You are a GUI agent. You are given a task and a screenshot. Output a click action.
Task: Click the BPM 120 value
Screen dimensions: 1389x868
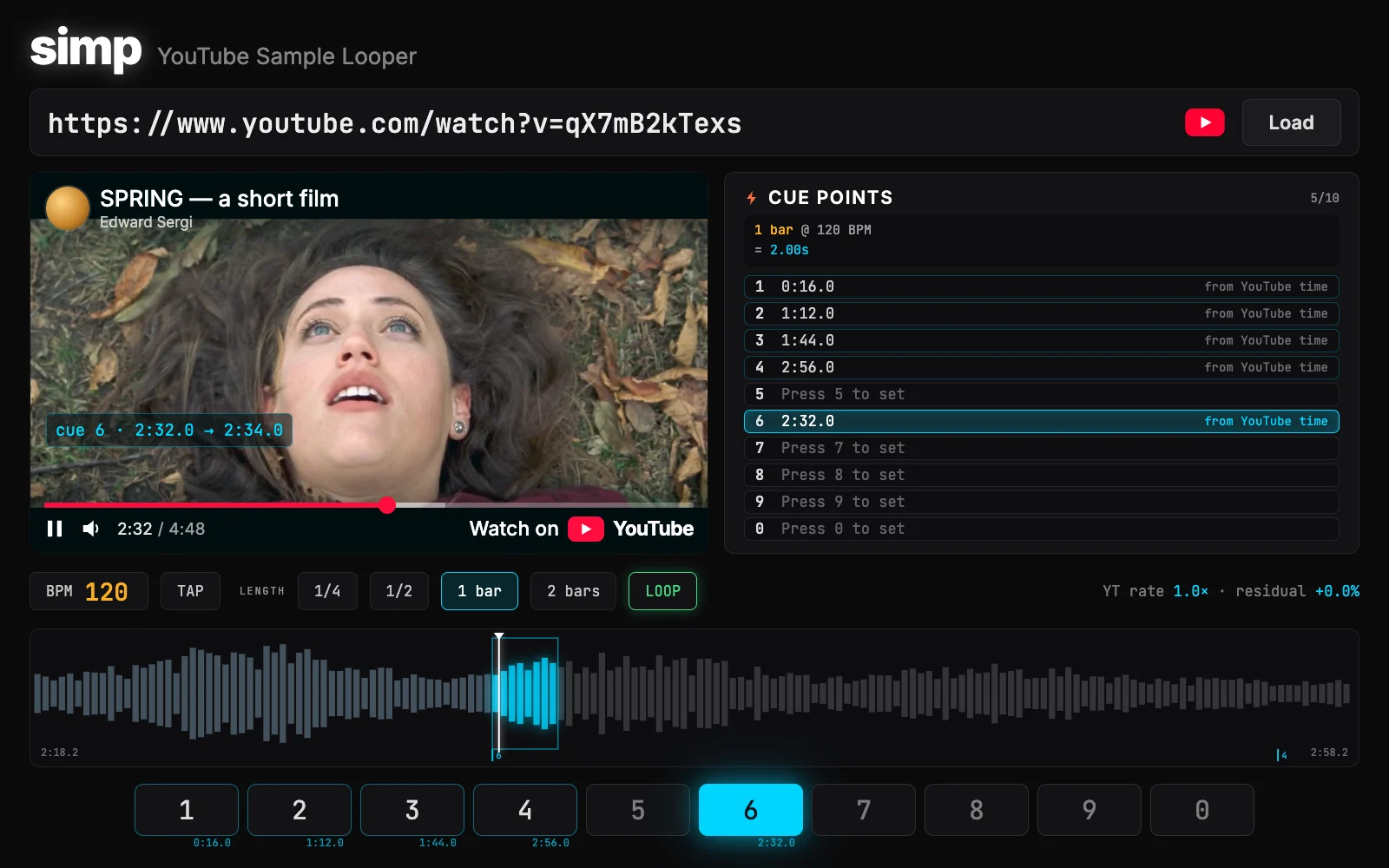coord(107,592)
